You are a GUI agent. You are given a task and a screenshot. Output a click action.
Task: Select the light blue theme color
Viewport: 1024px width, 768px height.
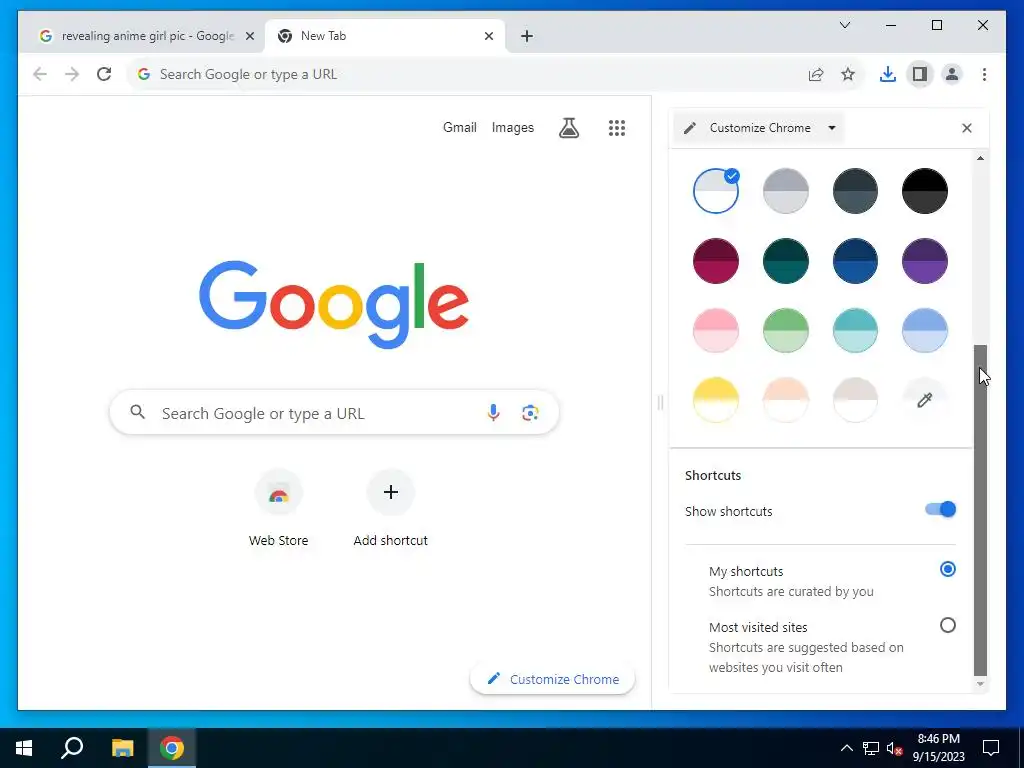pos(924,330)
